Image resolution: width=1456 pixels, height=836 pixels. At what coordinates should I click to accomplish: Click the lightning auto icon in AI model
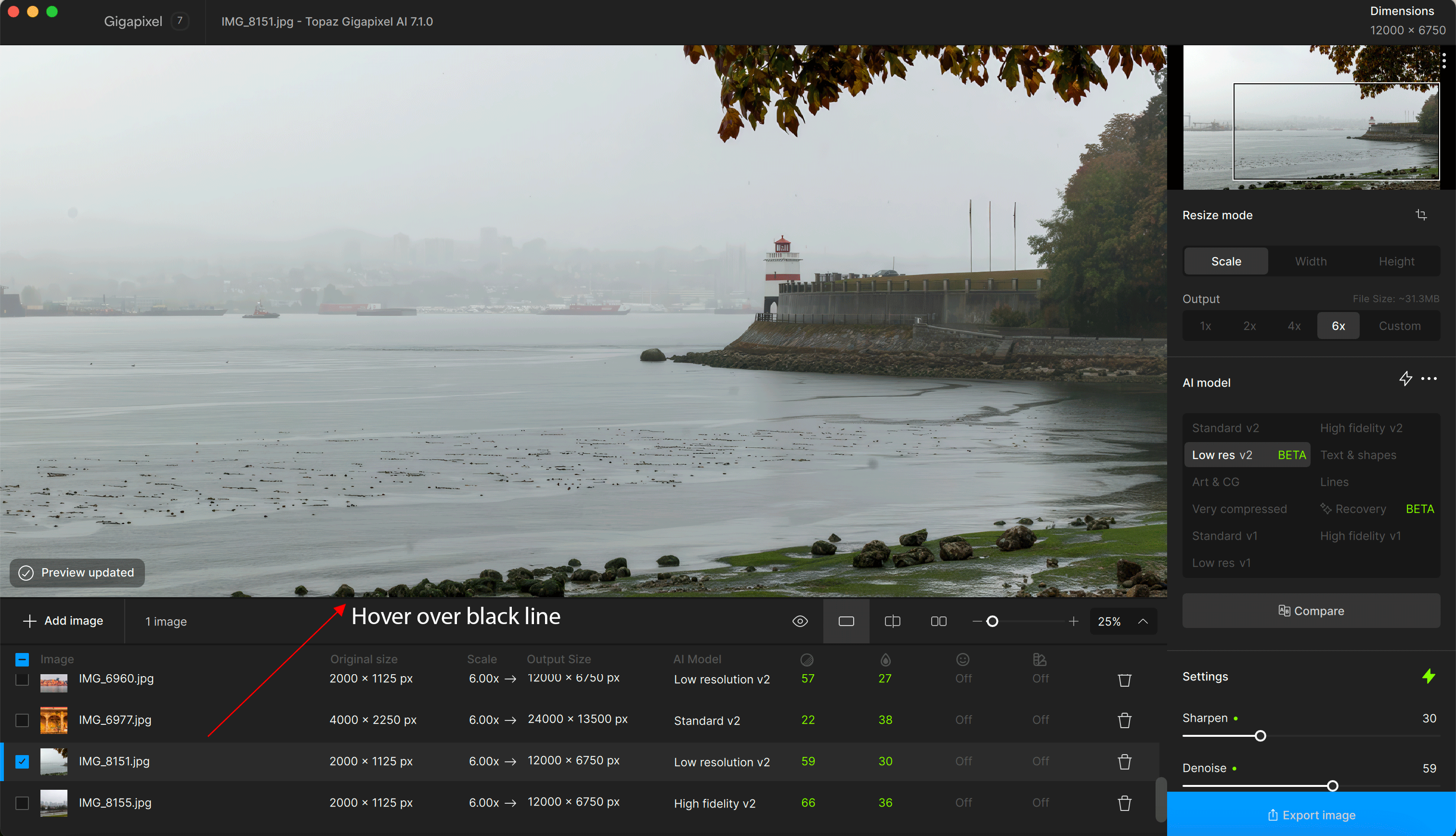[x=1405, y=379]
